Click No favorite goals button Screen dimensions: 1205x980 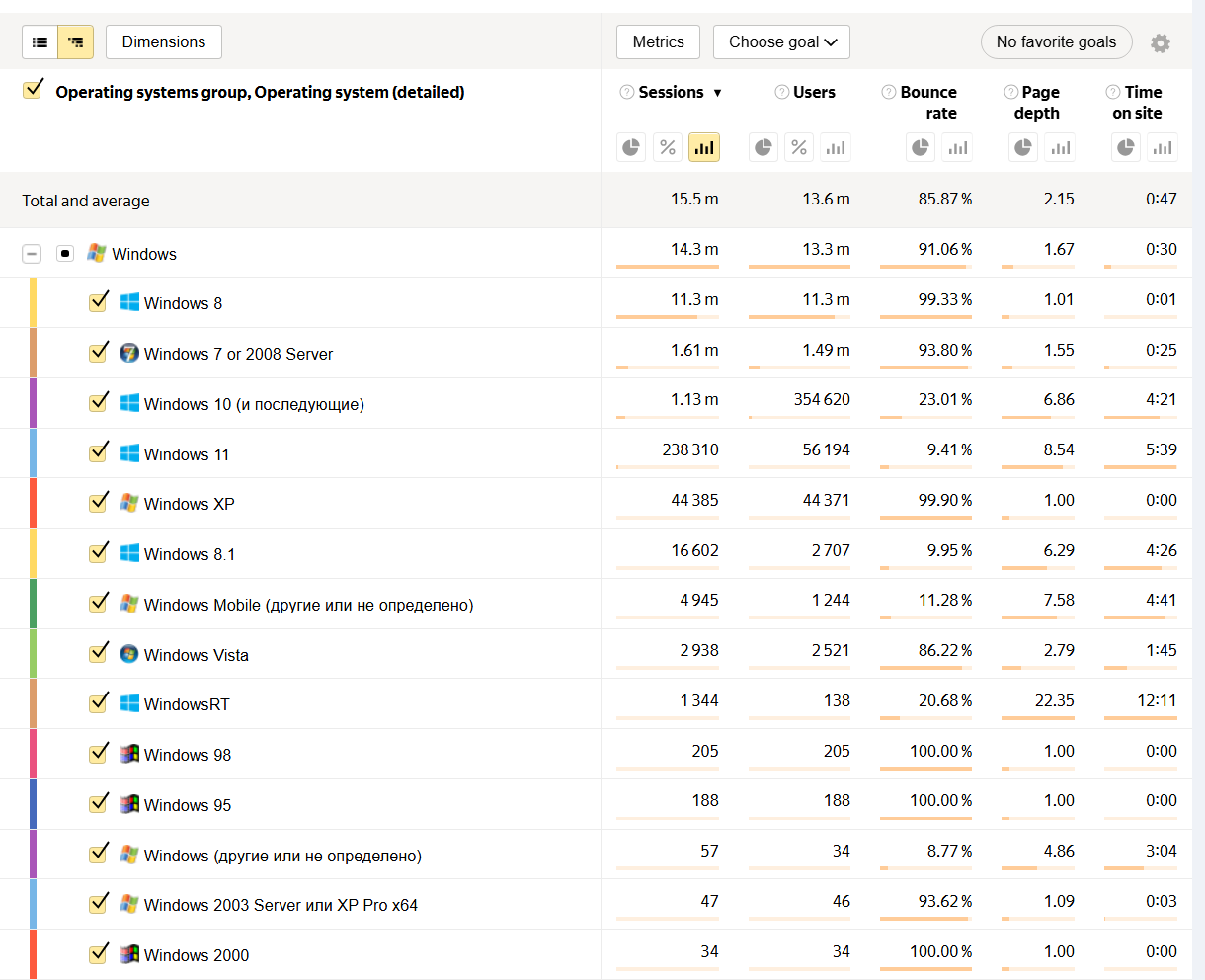[1056, 42]
